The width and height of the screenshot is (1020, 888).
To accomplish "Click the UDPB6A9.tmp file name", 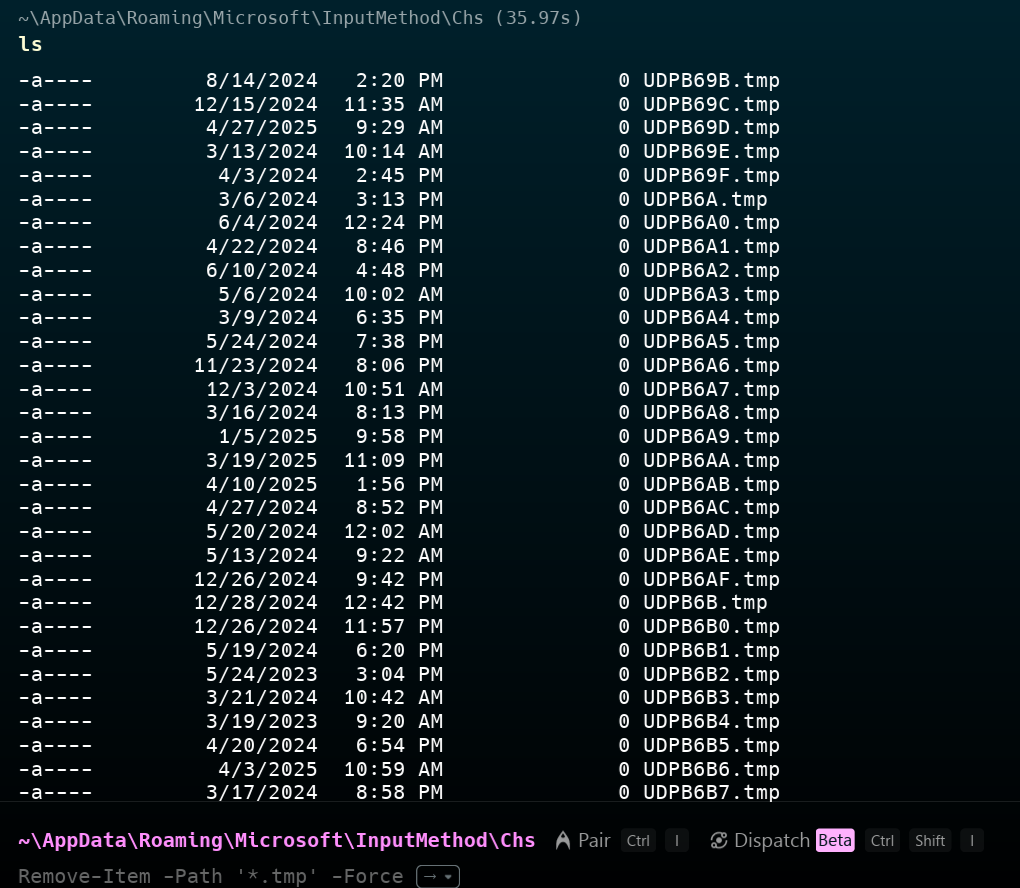I will [711, 437].
